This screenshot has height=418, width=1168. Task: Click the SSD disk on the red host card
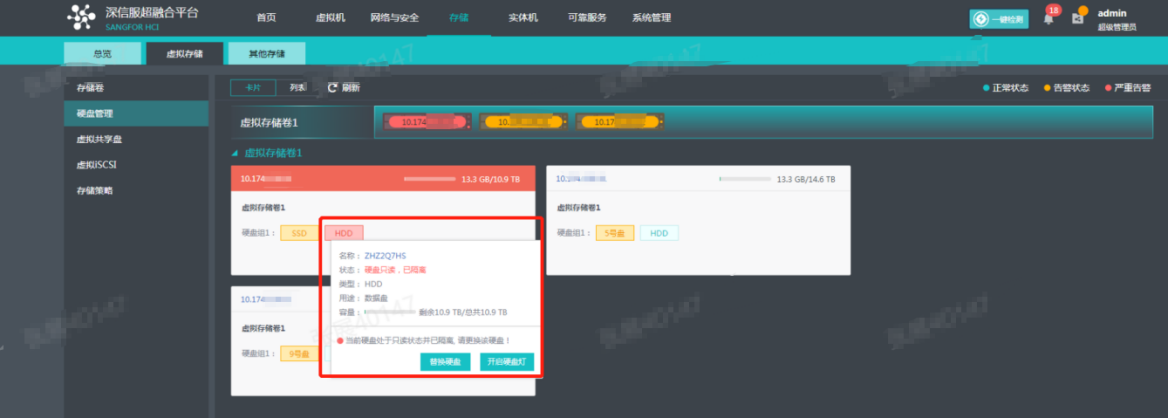(299, 233)
